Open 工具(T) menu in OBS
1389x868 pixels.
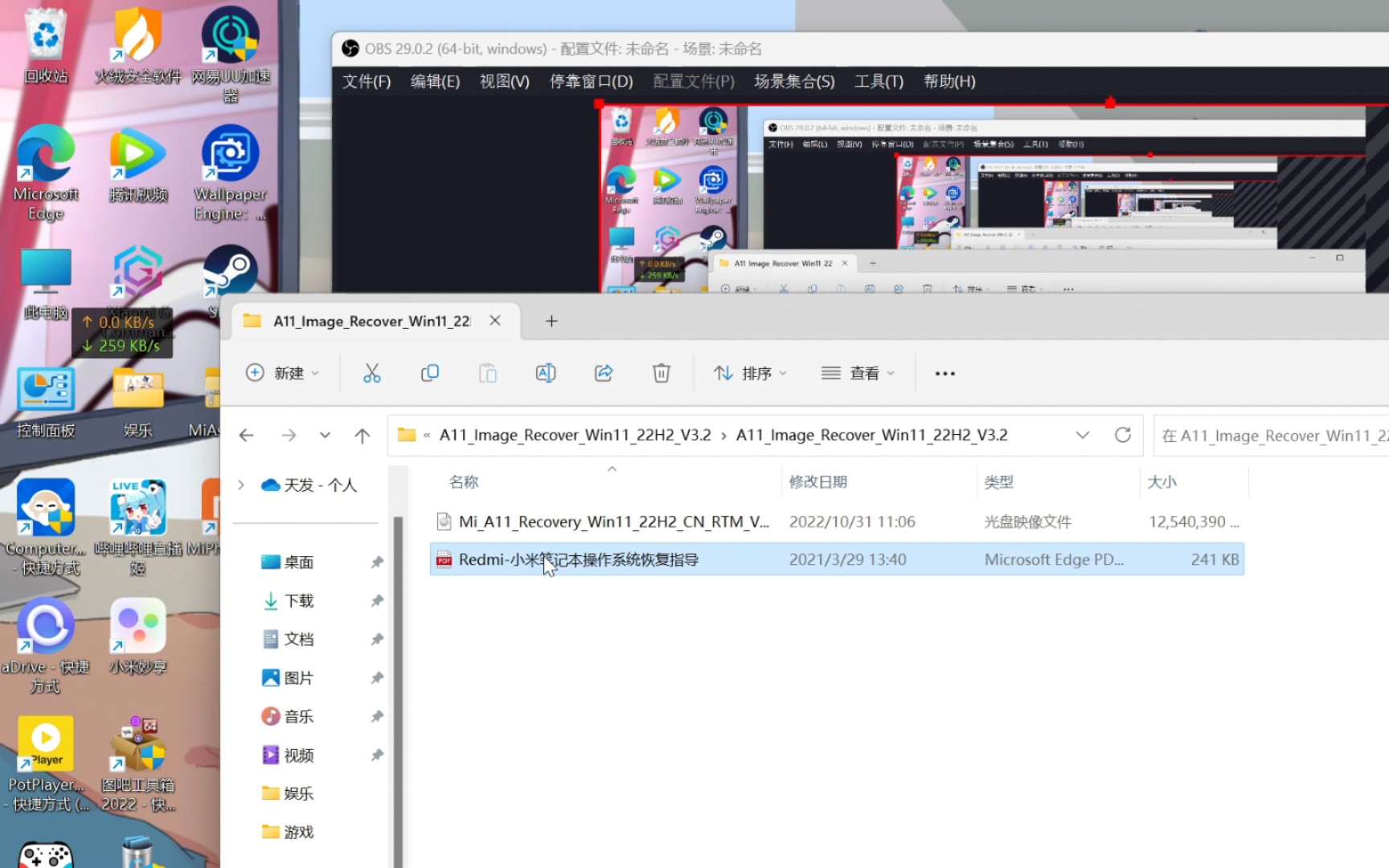[x=879, y=81]
